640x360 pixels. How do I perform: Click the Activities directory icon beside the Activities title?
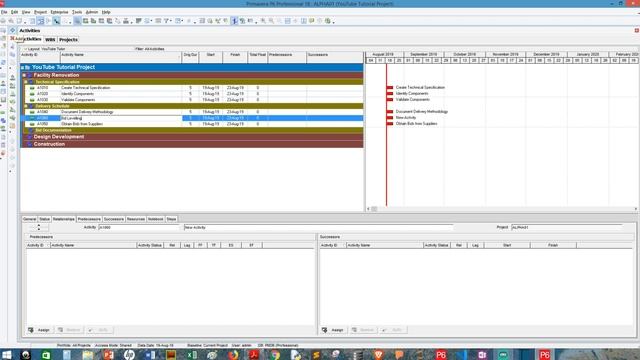(13, 31)
